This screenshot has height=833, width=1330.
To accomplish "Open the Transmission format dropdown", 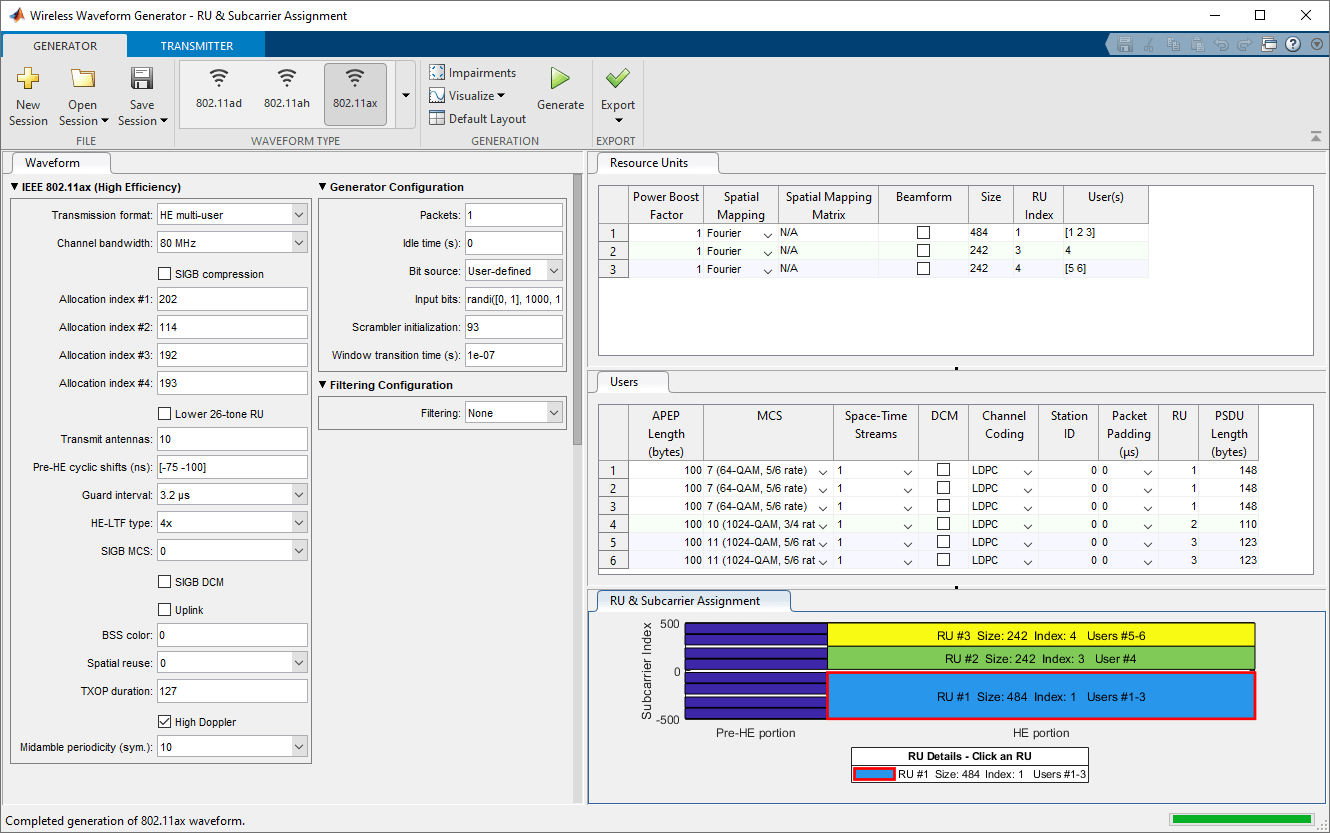I will click(232, 215).
